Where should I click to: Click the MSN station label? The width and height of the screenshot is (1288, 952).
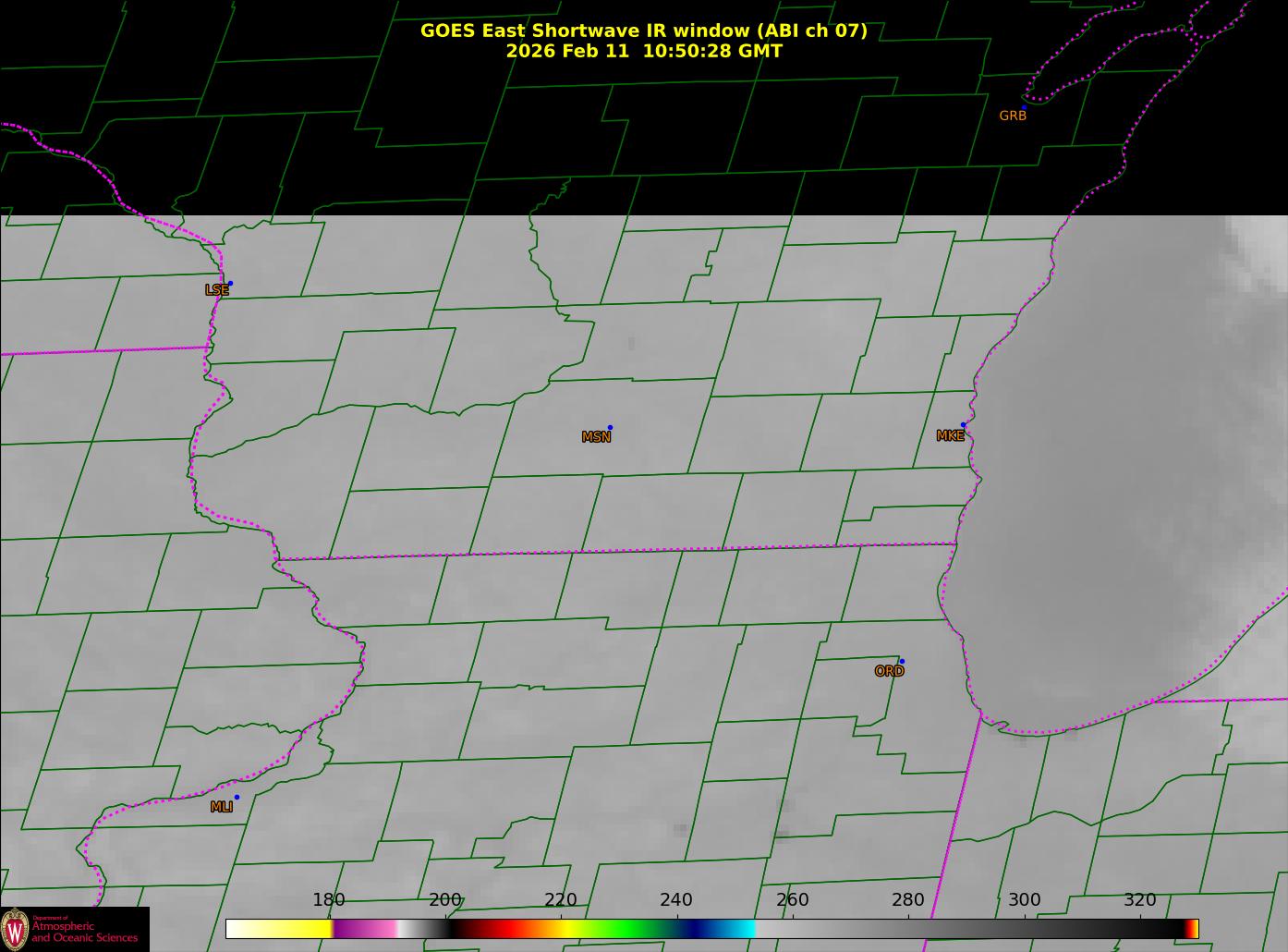[x=596, y=437]
